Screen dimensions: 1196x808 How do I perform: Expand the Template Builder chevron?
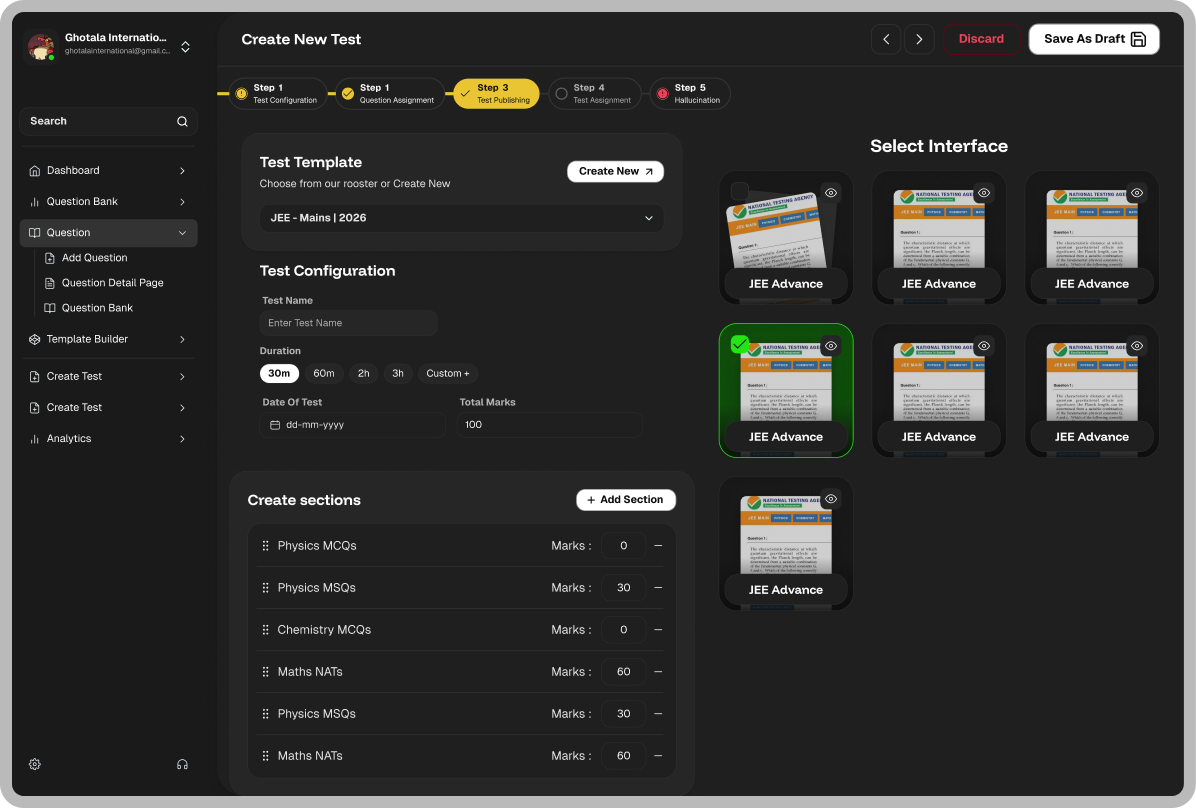(182, 340)
